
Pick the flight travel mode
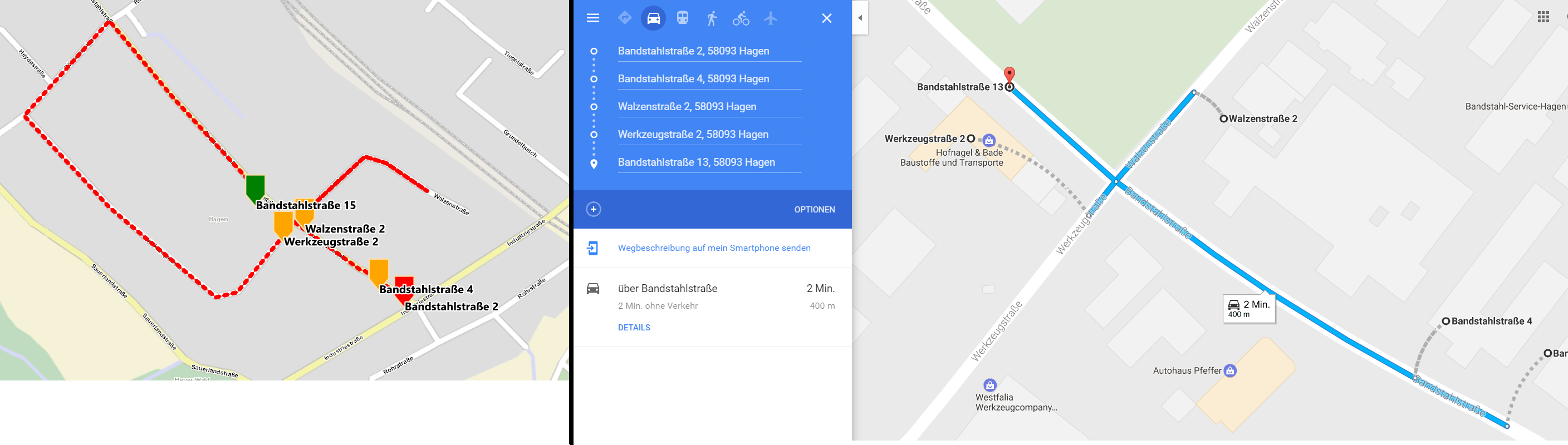pos(770,18)
